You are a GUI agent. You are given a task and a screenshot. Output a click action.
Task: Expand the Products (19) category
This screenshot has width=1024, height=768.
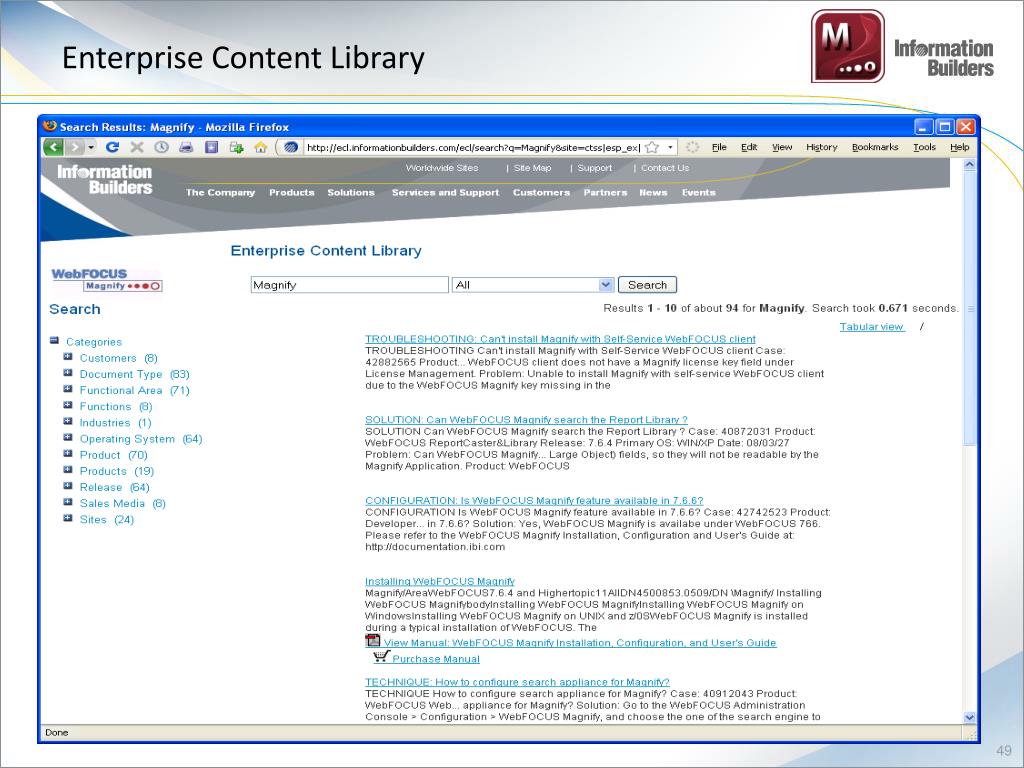point(68,470)
